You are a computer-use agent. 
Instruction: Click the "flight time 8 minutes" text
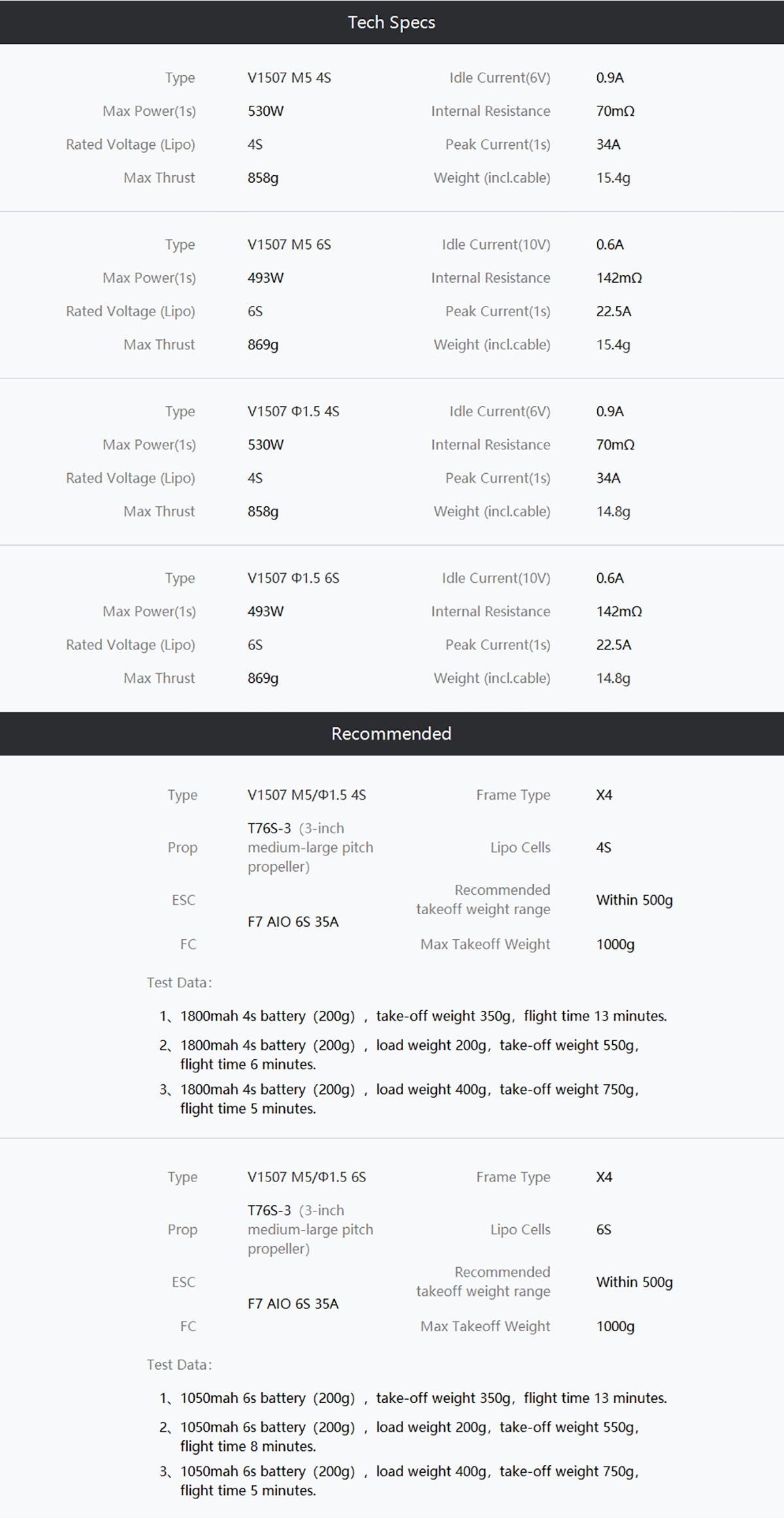pyautogui.click(x=248, y=1446)
